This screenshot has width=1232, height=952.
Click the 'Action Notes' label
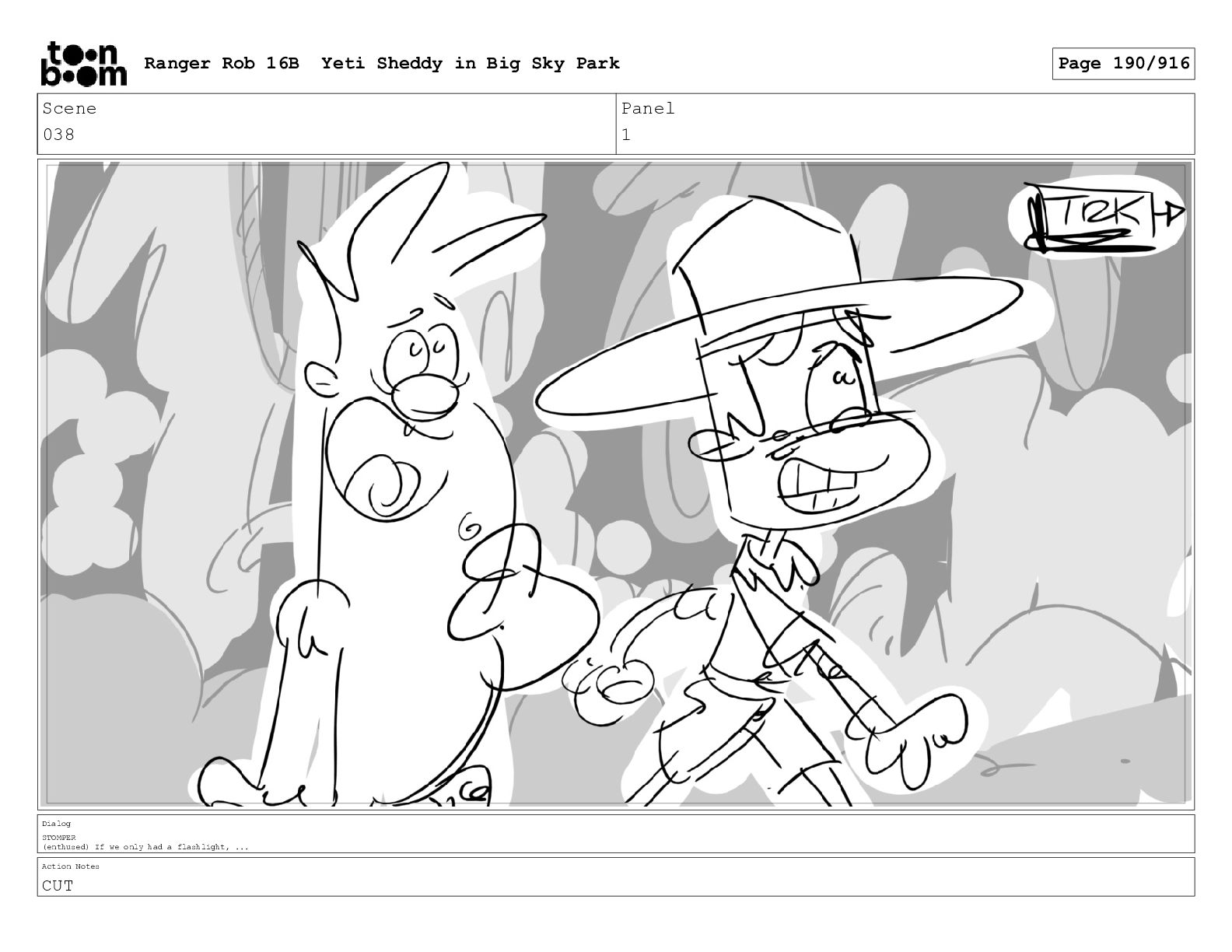point(70,866)
